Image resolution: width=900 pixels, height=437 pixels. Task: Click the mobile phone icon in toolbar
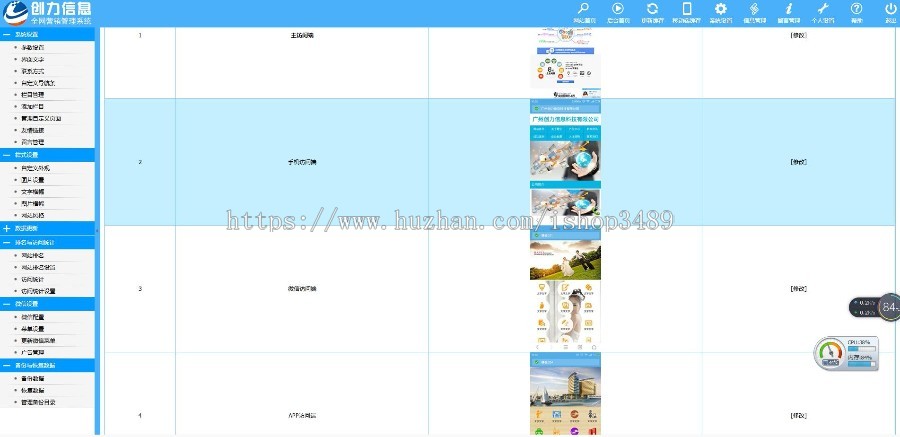pos(686,9)
